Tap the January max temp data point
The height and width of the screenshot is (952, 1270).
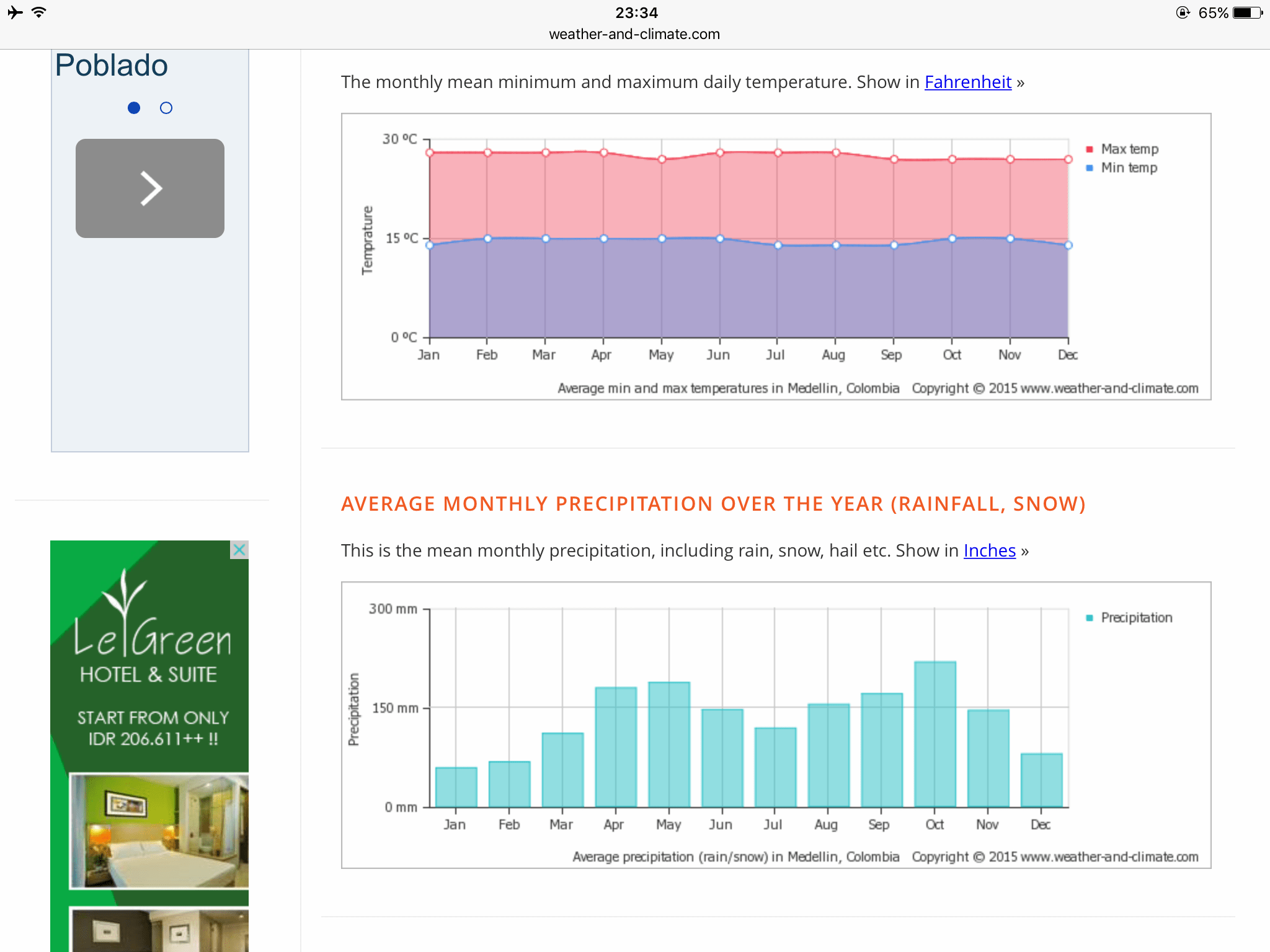click(430, 153)
